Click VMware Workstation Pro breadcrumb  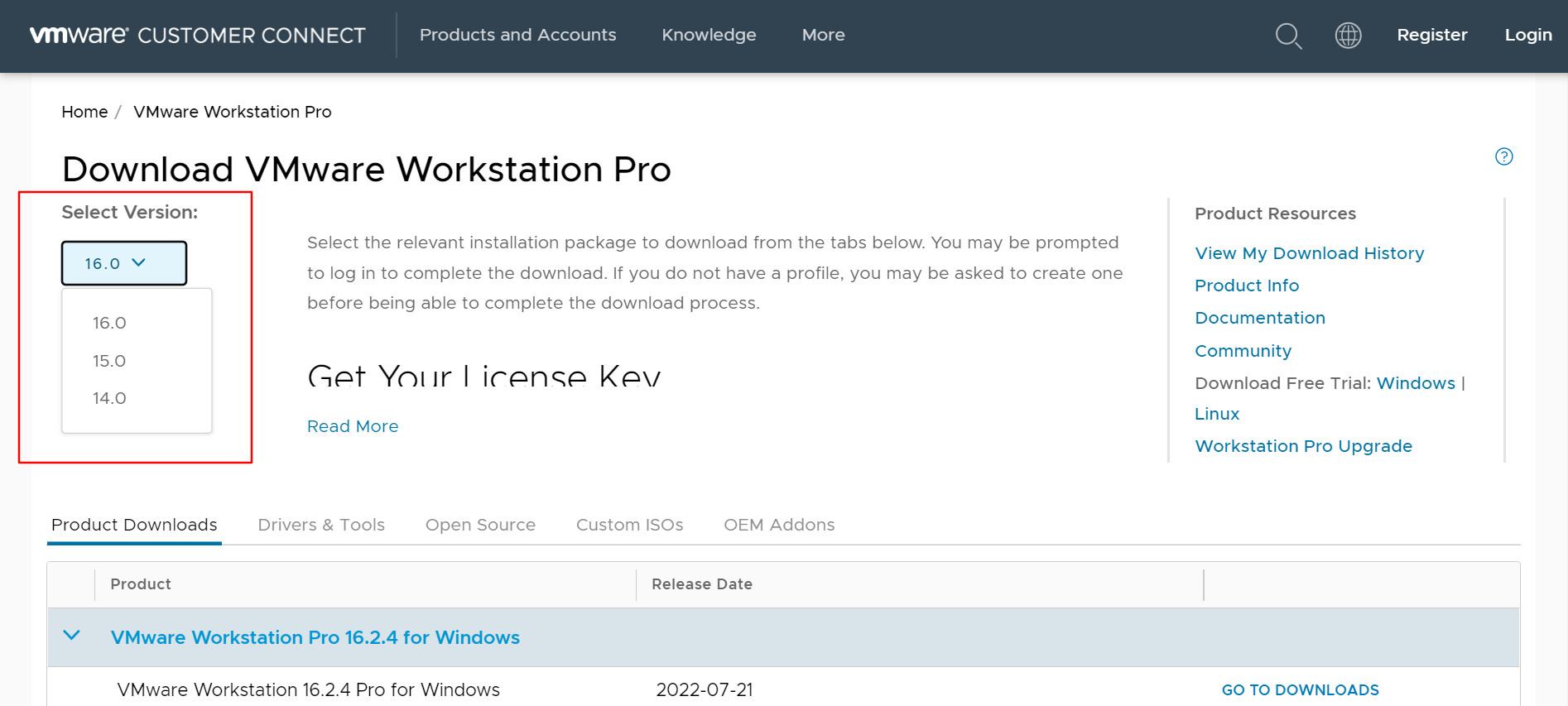click(x=232, y=112)
